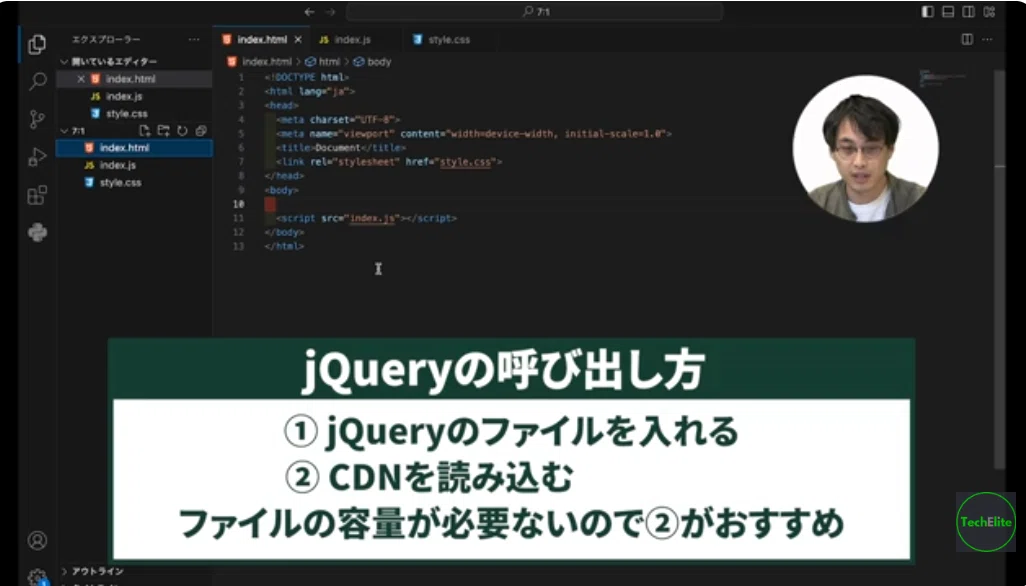Open index.html in the 7:1 folder

[134, 148]
